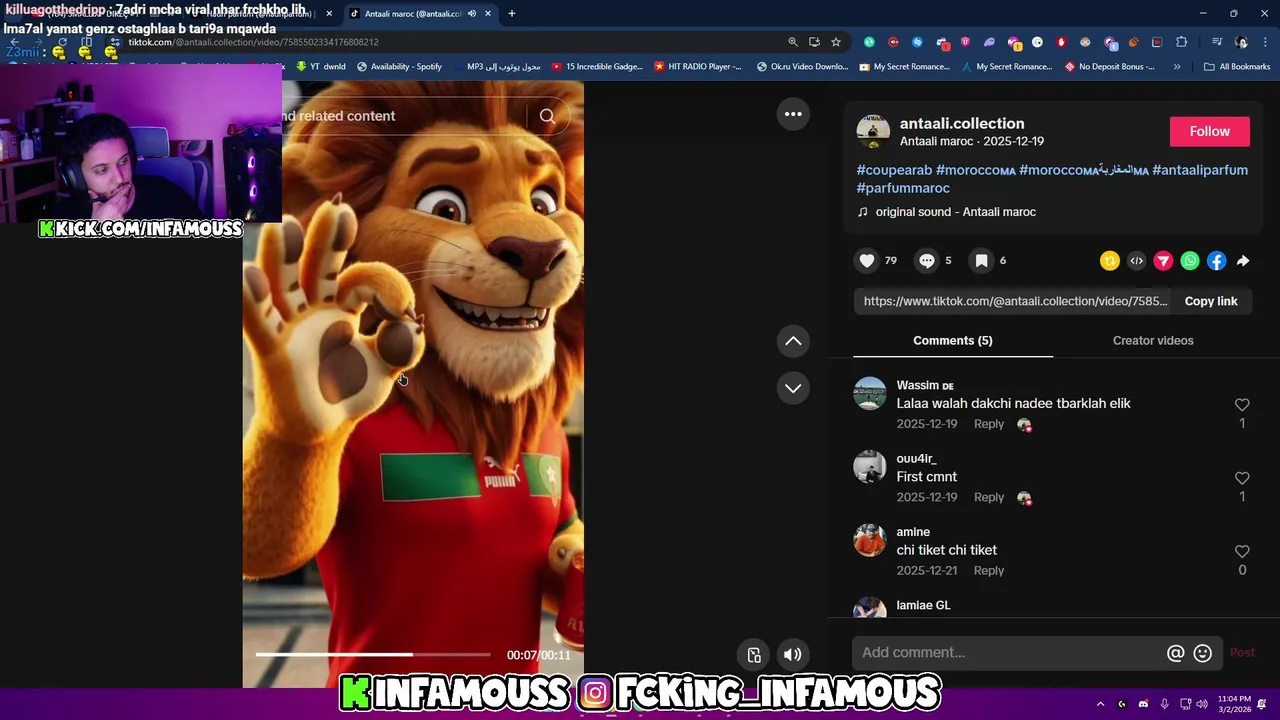Reply to ouu4ir_'s comment

989,497
